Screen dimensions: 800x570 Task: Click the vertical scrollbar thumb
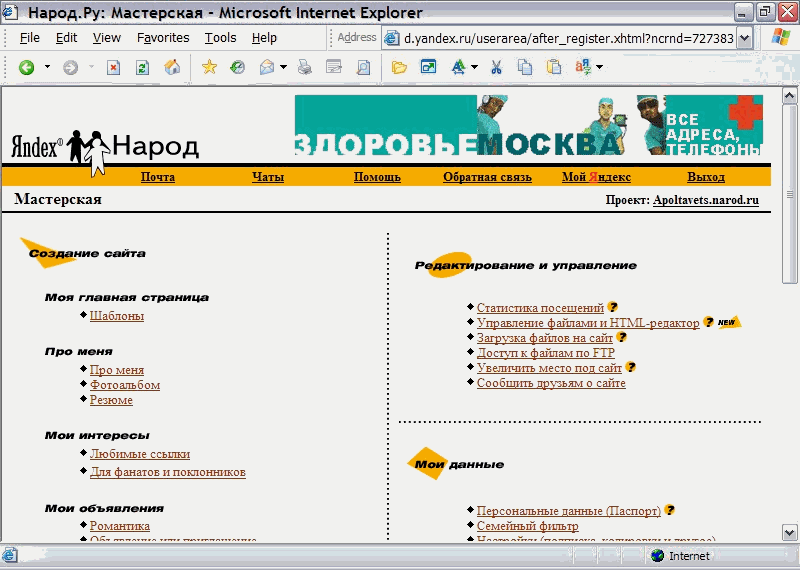tap(789, 194)
